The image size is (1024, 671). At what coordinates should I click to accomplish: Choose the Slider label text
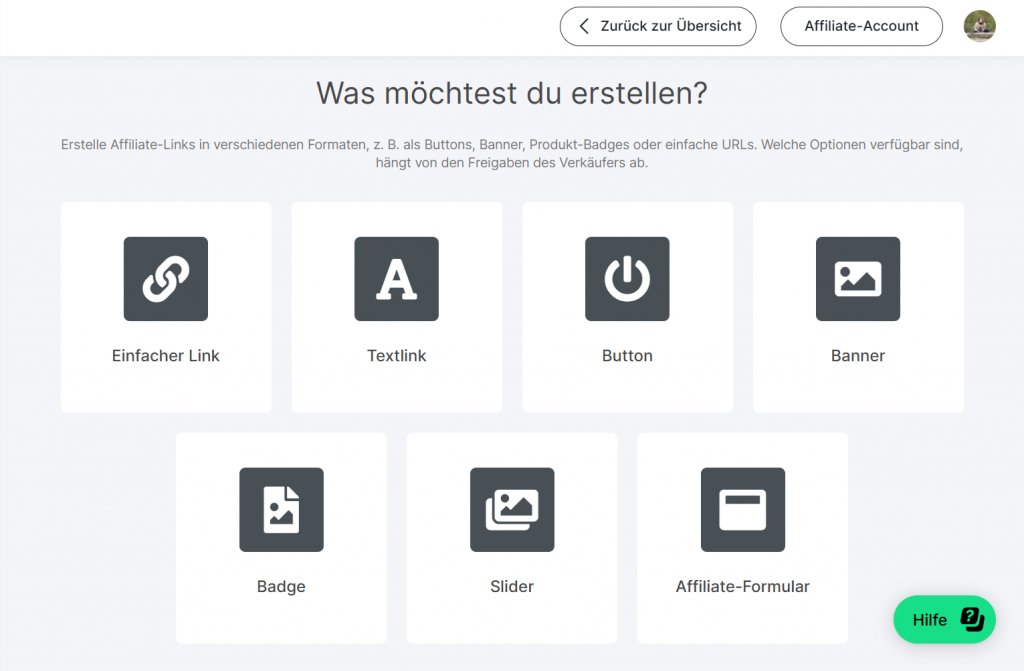coord(512,587)
